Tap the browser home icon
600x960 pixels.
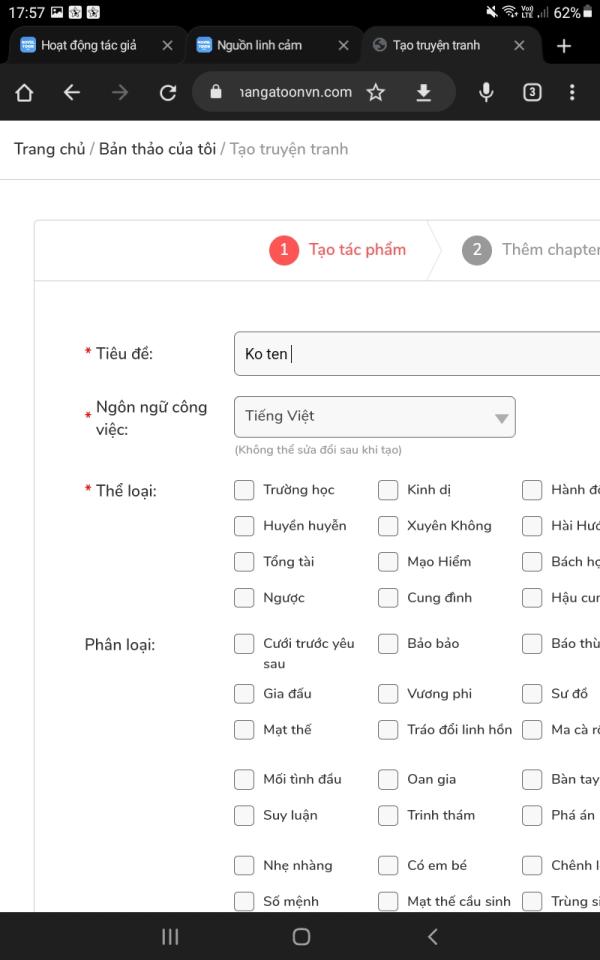[x=24, y=92]
